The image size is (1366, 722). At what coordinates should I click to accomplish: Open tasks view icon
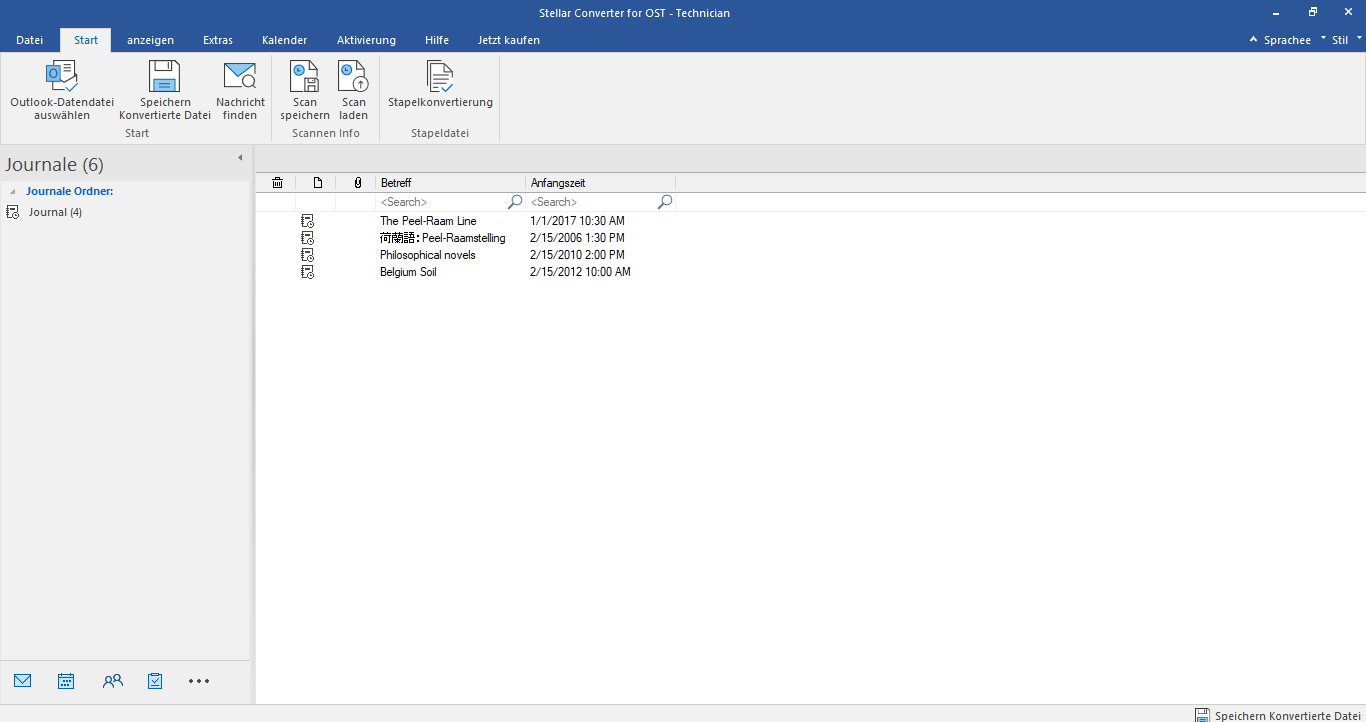(155, 681)
